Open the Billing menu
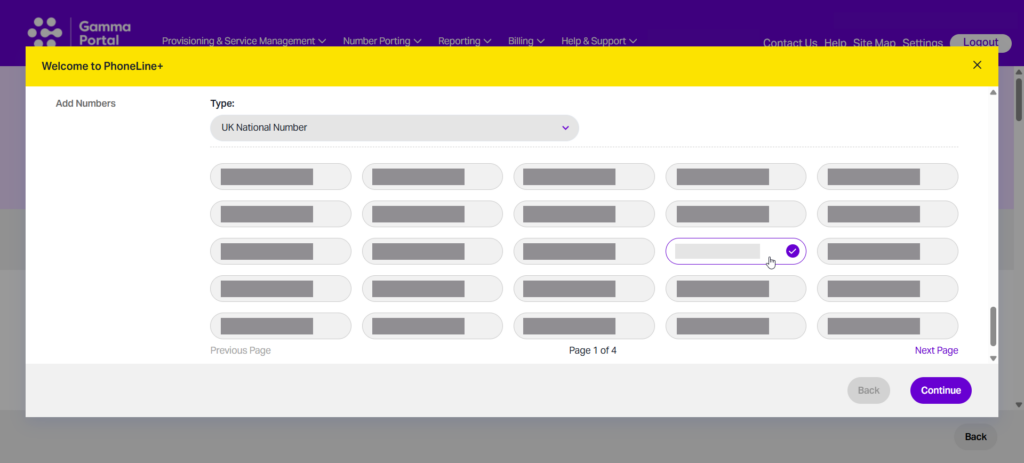Viewport: 1024px width, 463px height. click(526, 41)
